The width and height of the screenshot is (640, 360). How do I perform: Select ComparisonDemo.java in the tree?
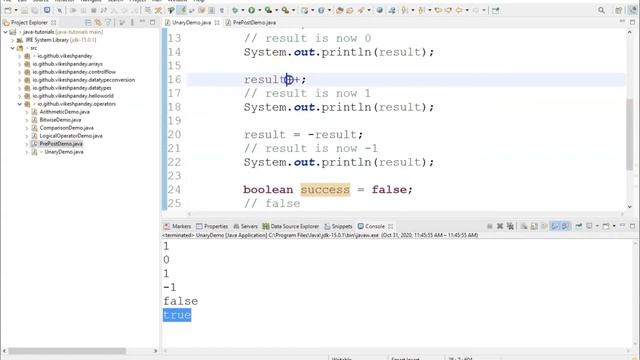point(67,128)
